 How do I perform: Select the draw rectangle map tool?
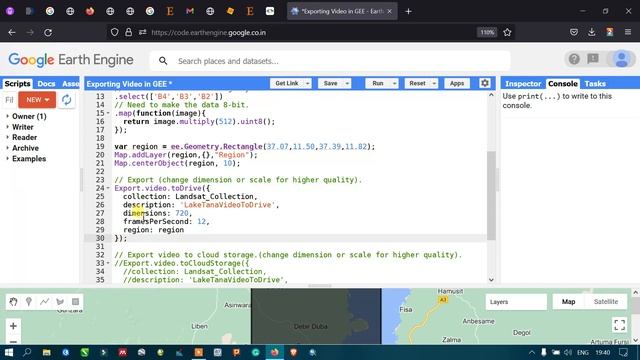click(76, 302)
